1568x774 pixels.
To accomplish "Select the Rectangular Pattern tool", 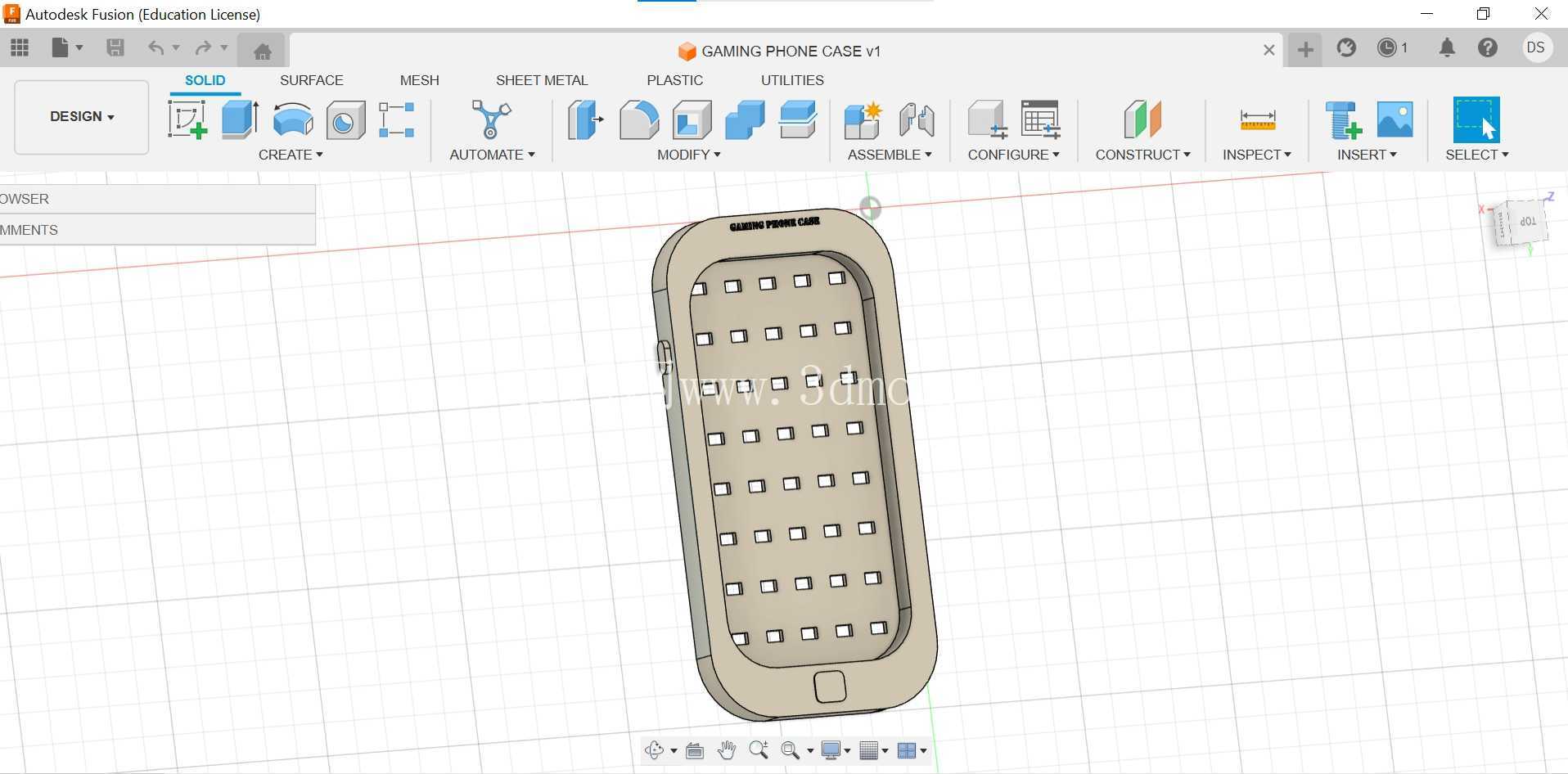I will [397, 119].
